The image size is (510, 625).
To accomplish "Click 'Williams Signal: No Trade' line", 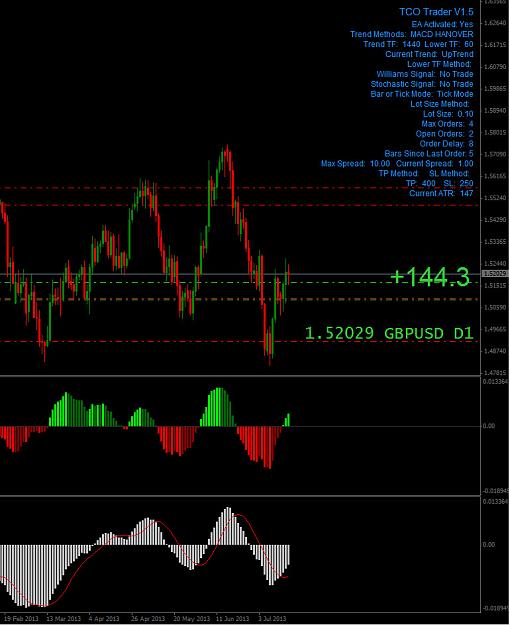I will [x=425, y=74].
